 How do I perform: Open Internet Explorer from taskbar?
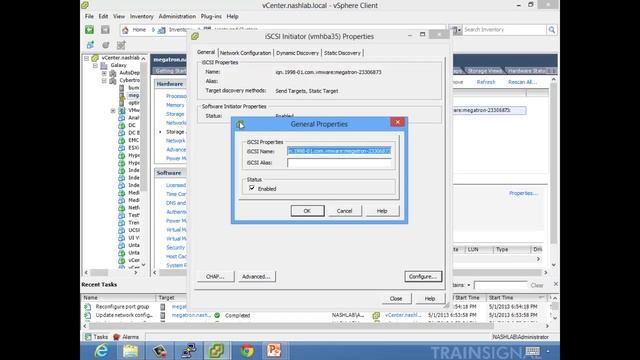pyautogui.click(x=101, y=351)
